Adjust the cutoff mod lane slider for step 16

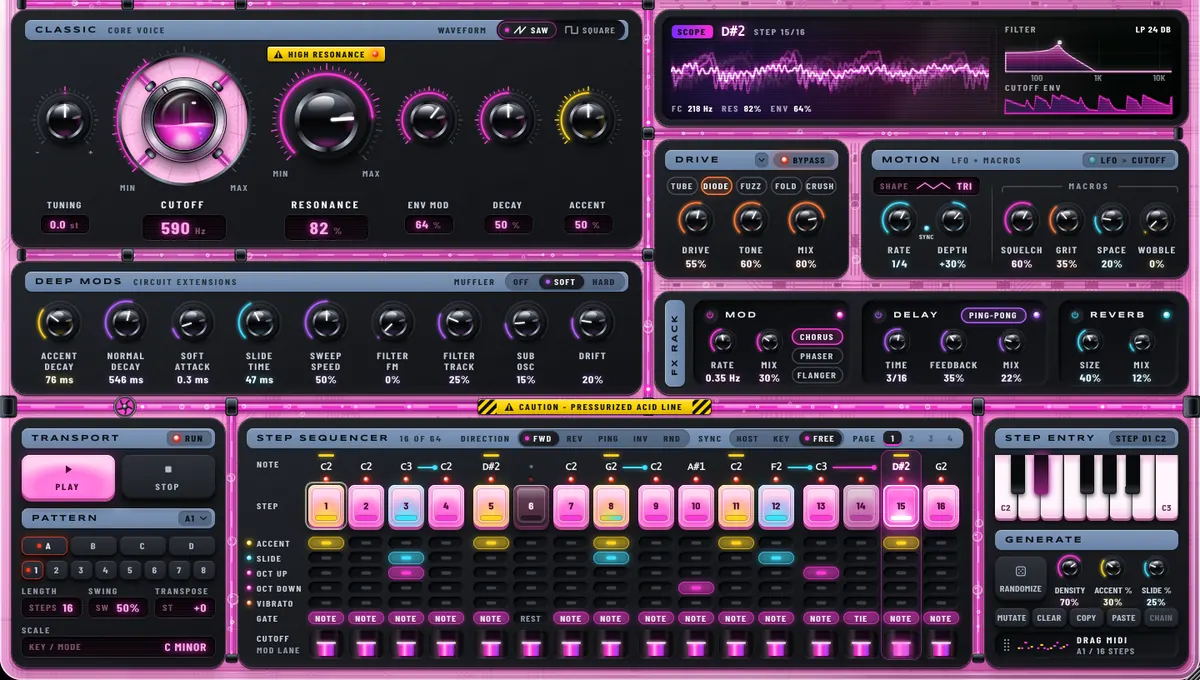coord(941,646)
